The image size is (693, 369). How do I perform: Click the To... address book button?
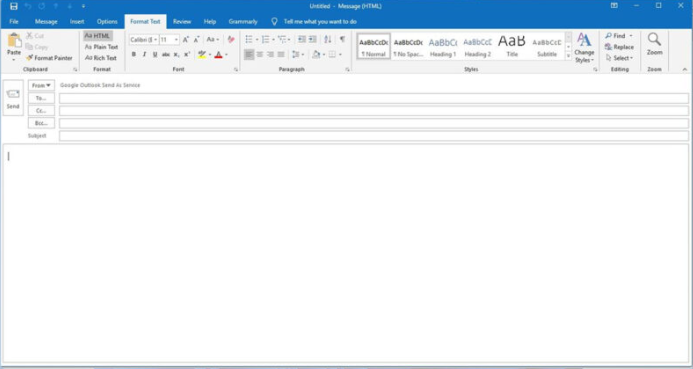(41, 98)
